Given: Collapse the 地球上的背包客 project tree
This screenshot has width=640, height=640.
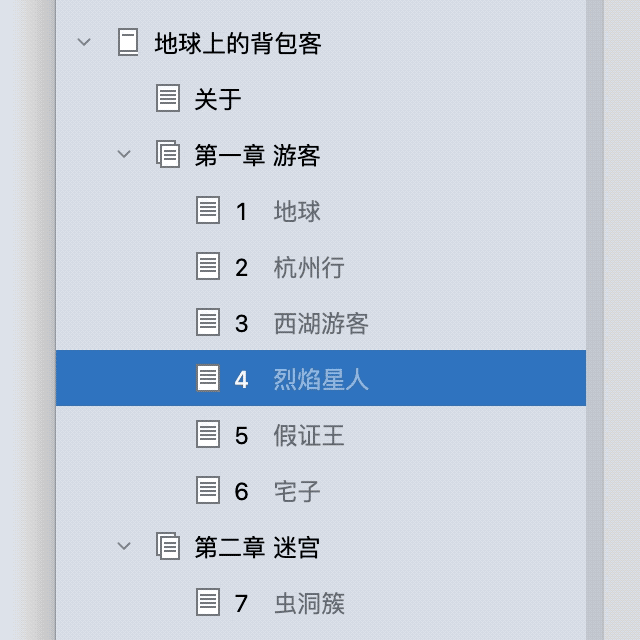Looking at the screenshot, I should tap(84, 42).
